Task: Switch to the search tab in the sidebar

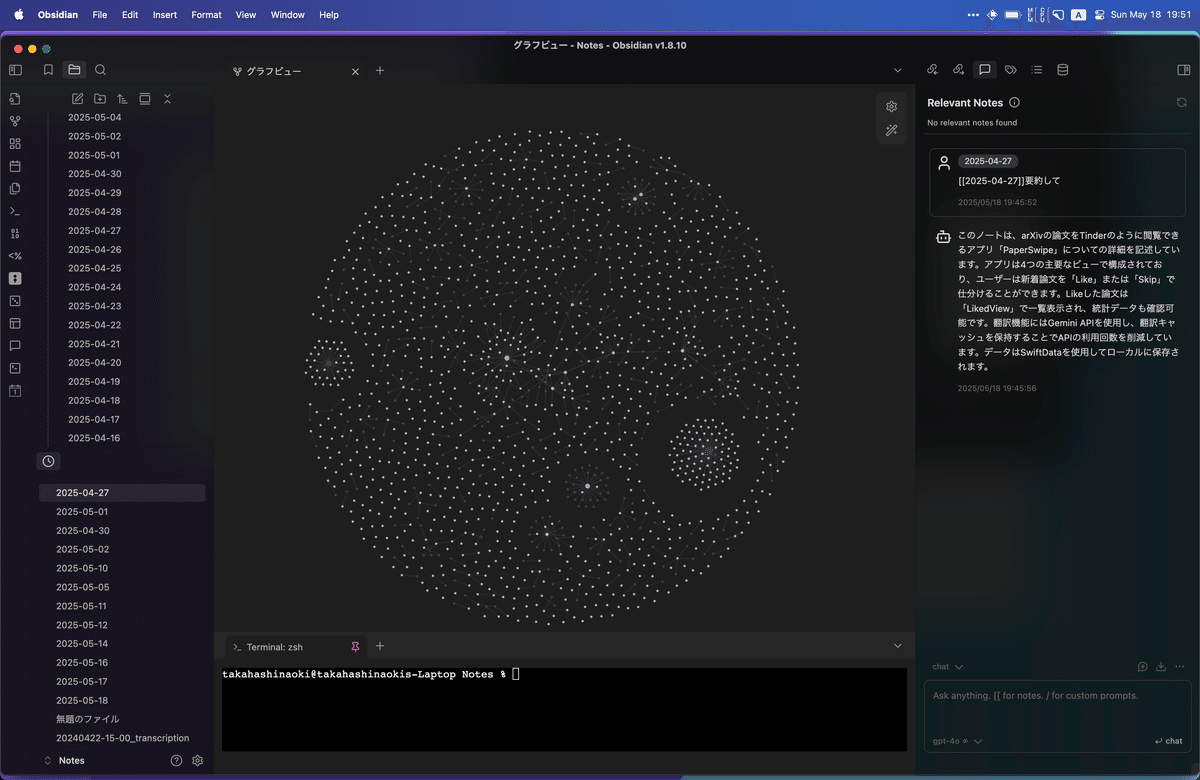Action: point(100,70)
